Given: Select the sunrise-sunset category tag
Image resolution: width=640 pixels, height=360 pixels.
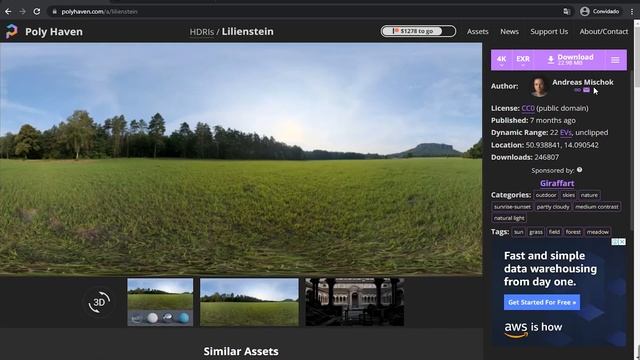Looking at the screenshot, I should point(512,207).
